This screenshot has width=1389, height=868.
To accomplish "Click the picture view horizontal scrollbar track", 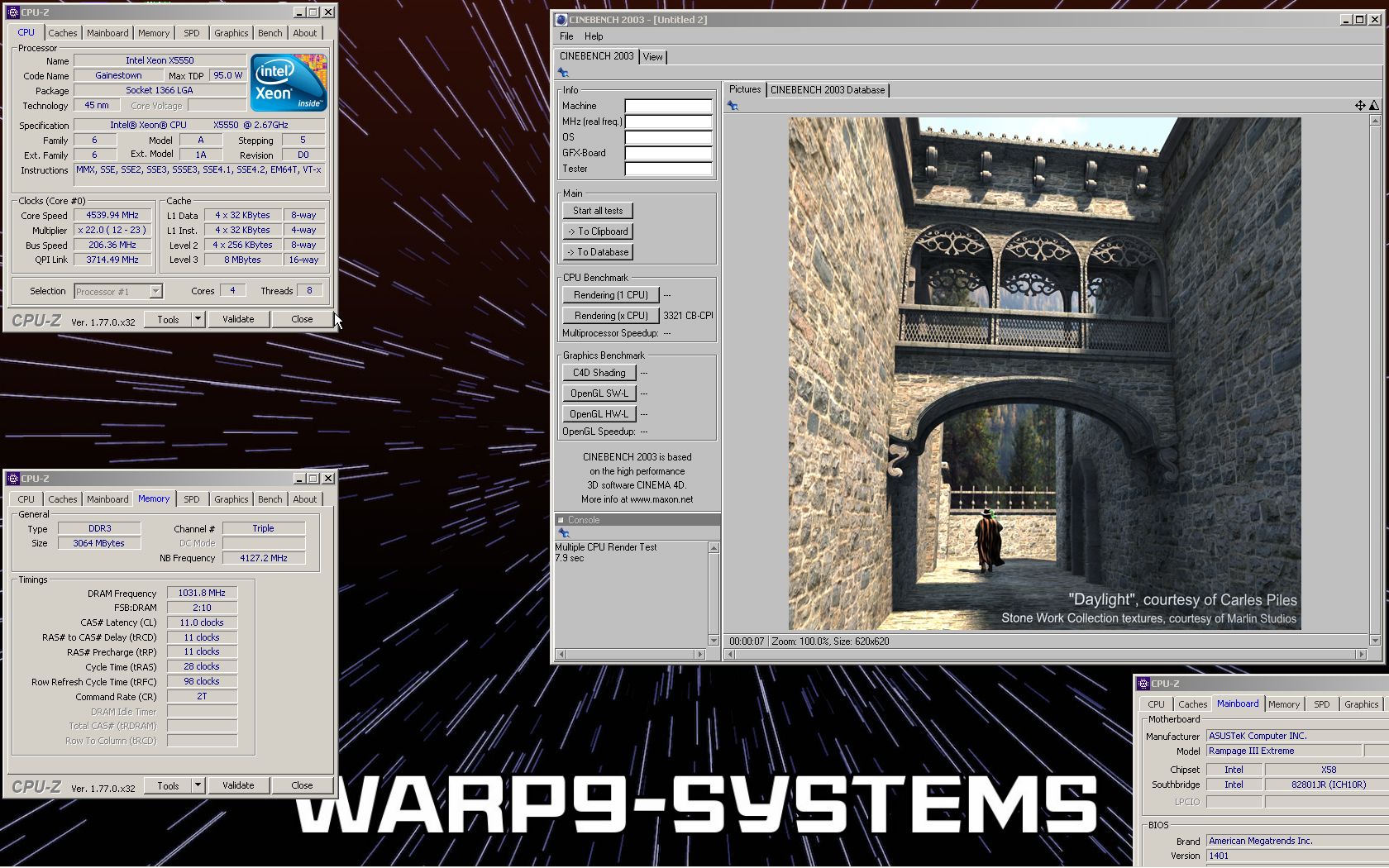I will point(1046,654).
